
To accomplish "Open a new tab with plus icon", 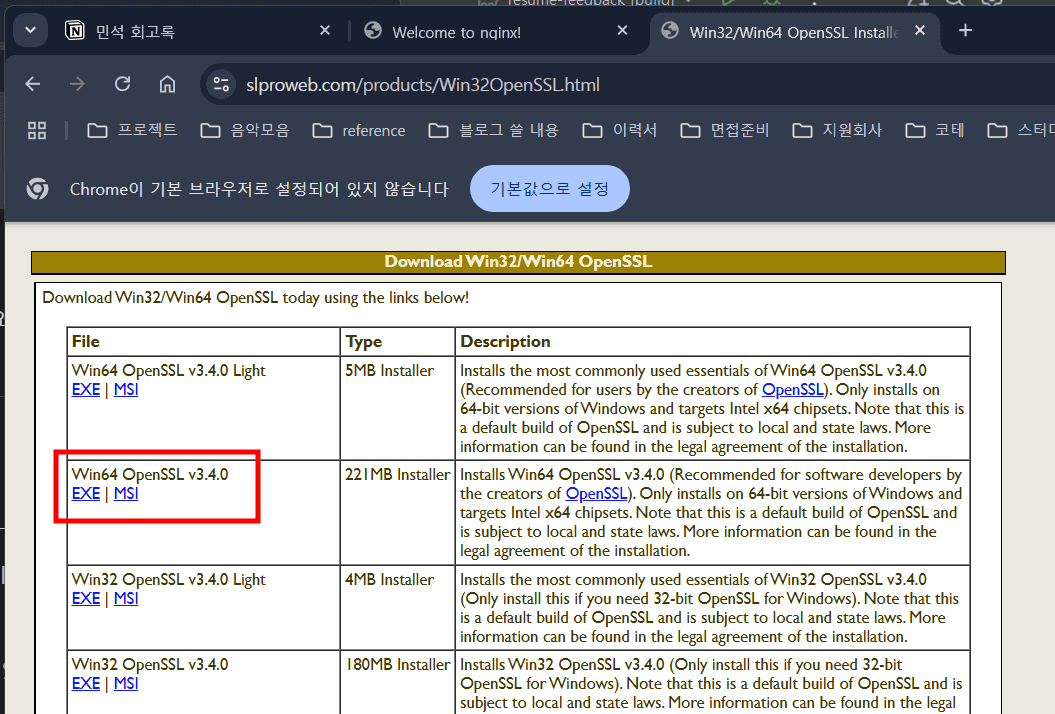I will pos(965,31).
